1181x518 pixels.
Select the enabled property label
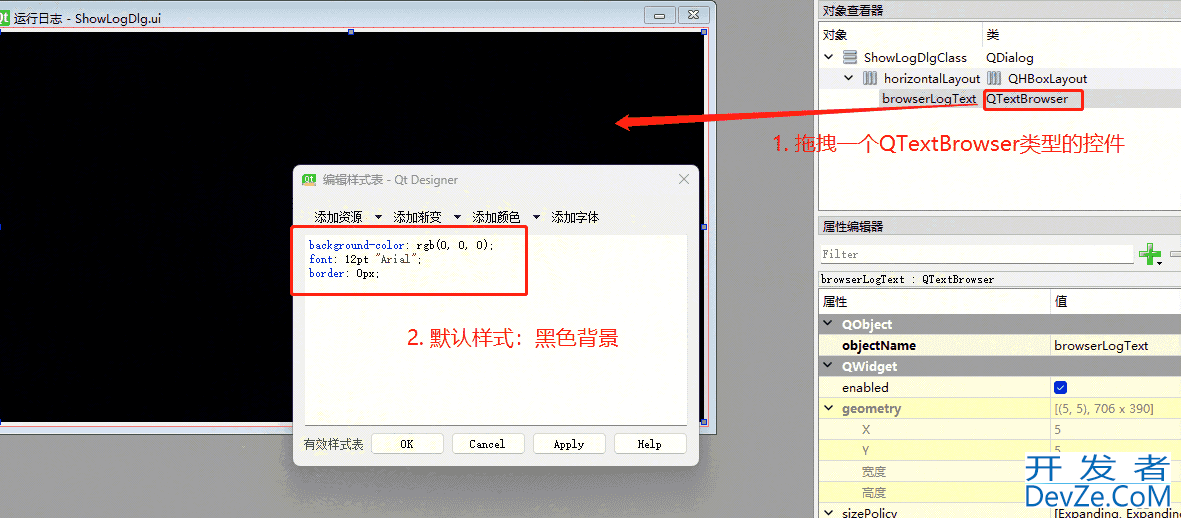tap(865, 388)
